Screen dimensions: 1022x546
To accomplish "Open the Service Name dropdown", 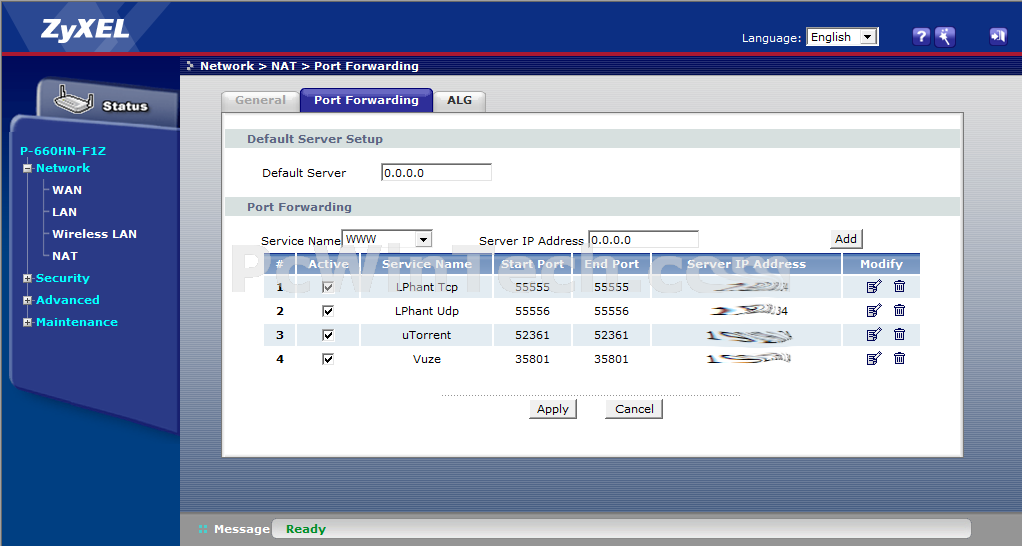I will pos(387,239).
